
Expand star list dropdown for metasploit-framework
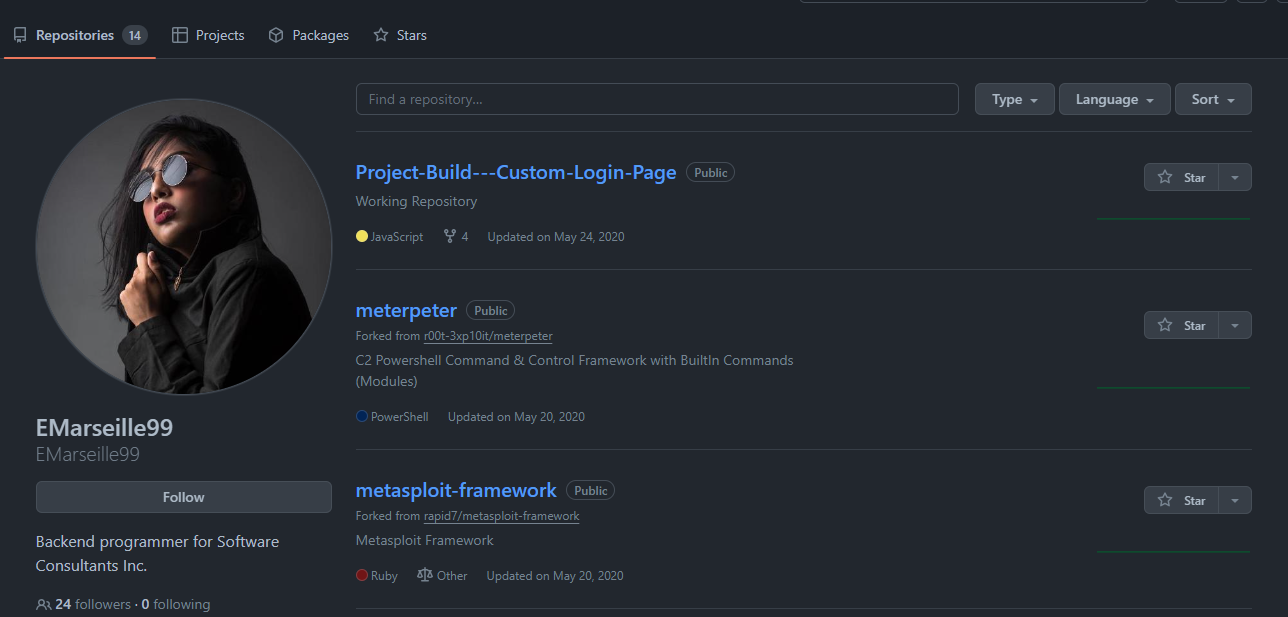pyautogui.click(x=1235, y=500)
